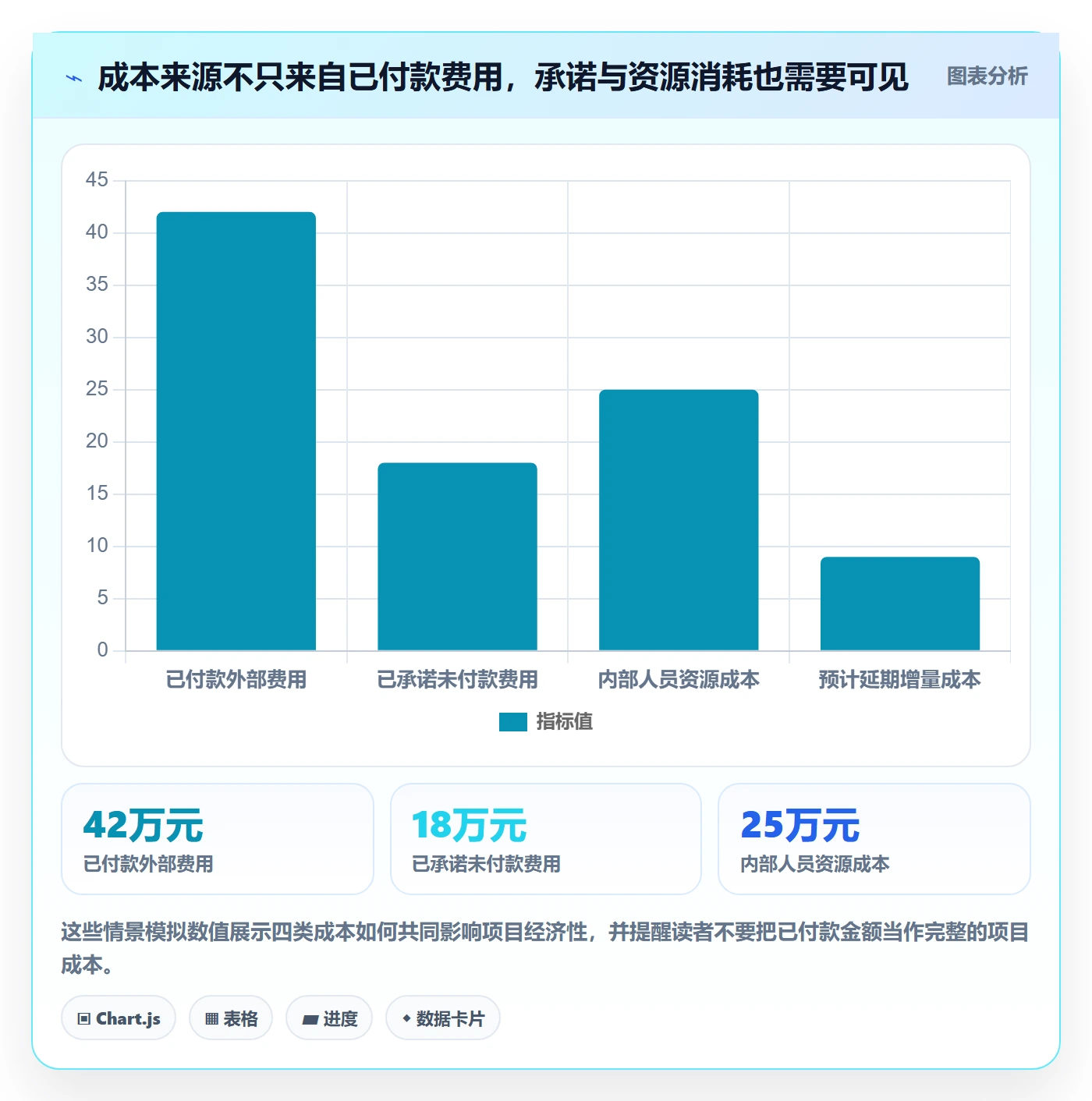The image size is (1092, 1101).
Task: Click the bar icon in the 进度 chip
Action: coord(310,1020)
